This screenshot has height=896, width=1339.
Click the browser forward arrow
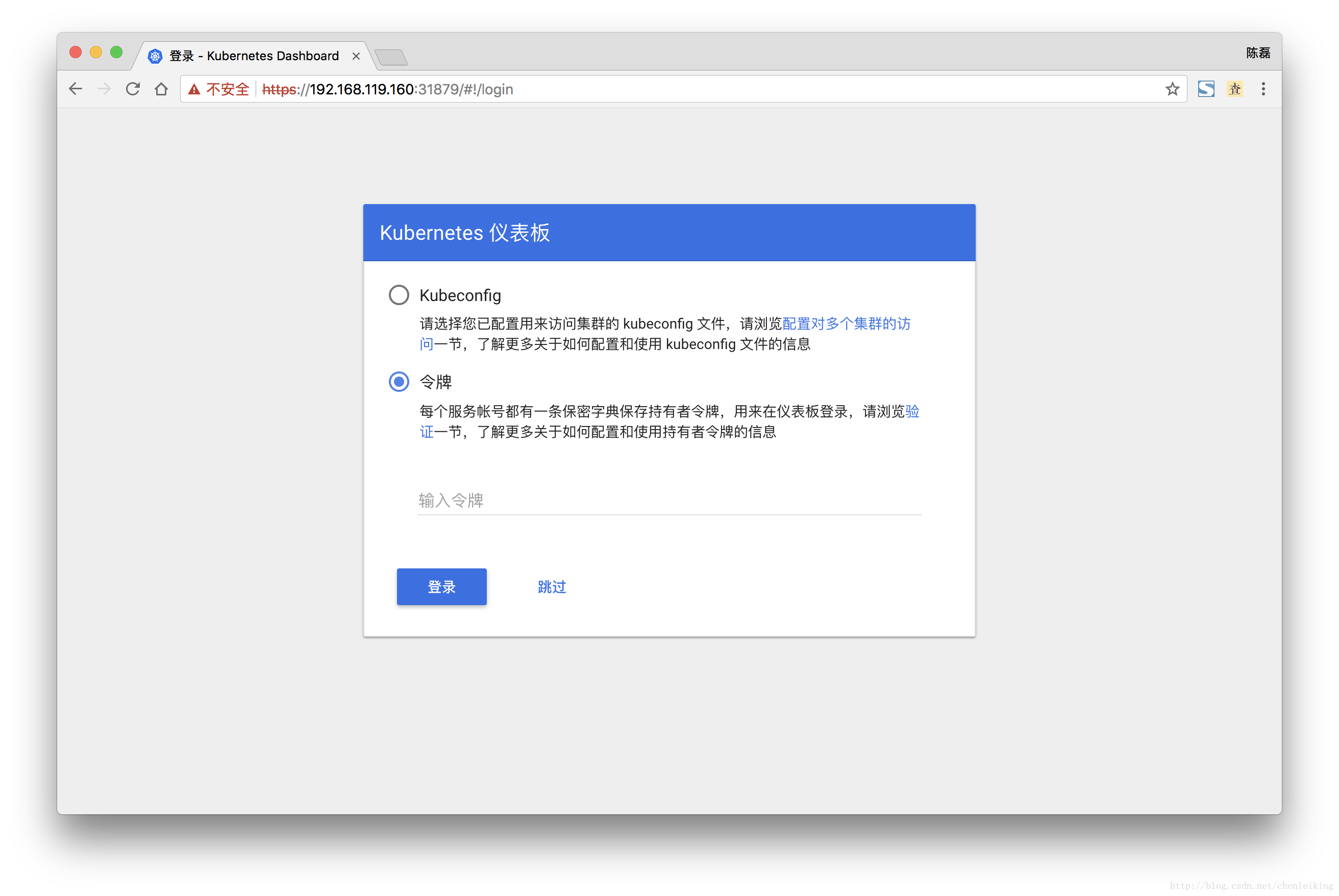point(104,89)
